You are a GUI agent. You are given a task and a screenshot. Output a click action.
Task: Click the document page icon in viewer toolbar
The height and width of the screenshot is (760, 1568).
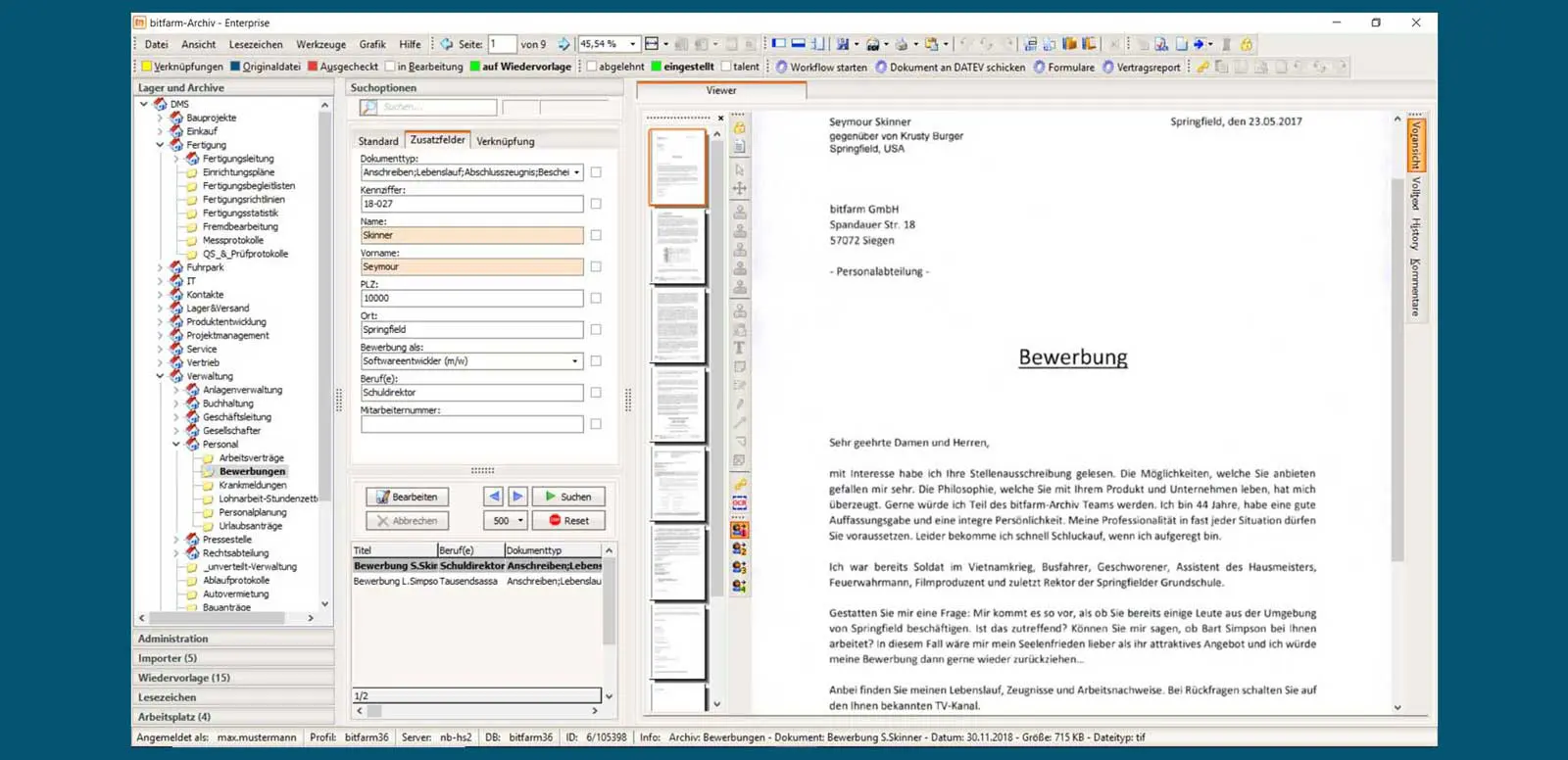click(x=740, y=147)
